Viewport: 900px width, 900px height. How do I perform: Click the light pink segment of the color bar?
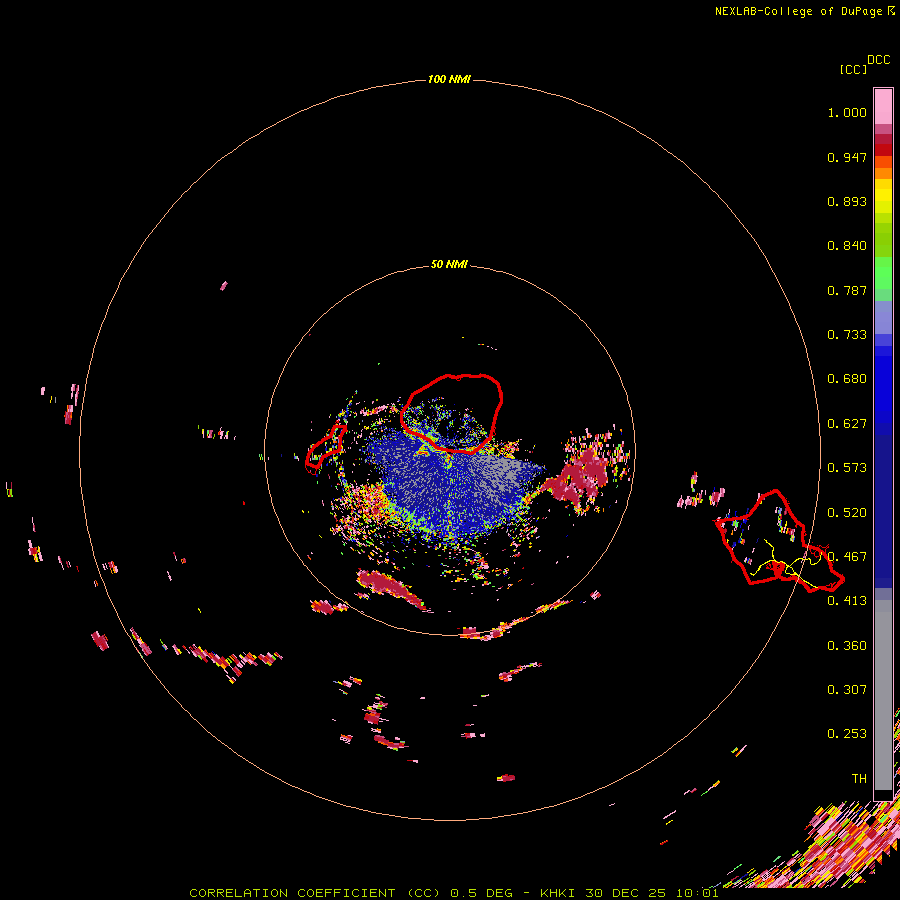883,106
